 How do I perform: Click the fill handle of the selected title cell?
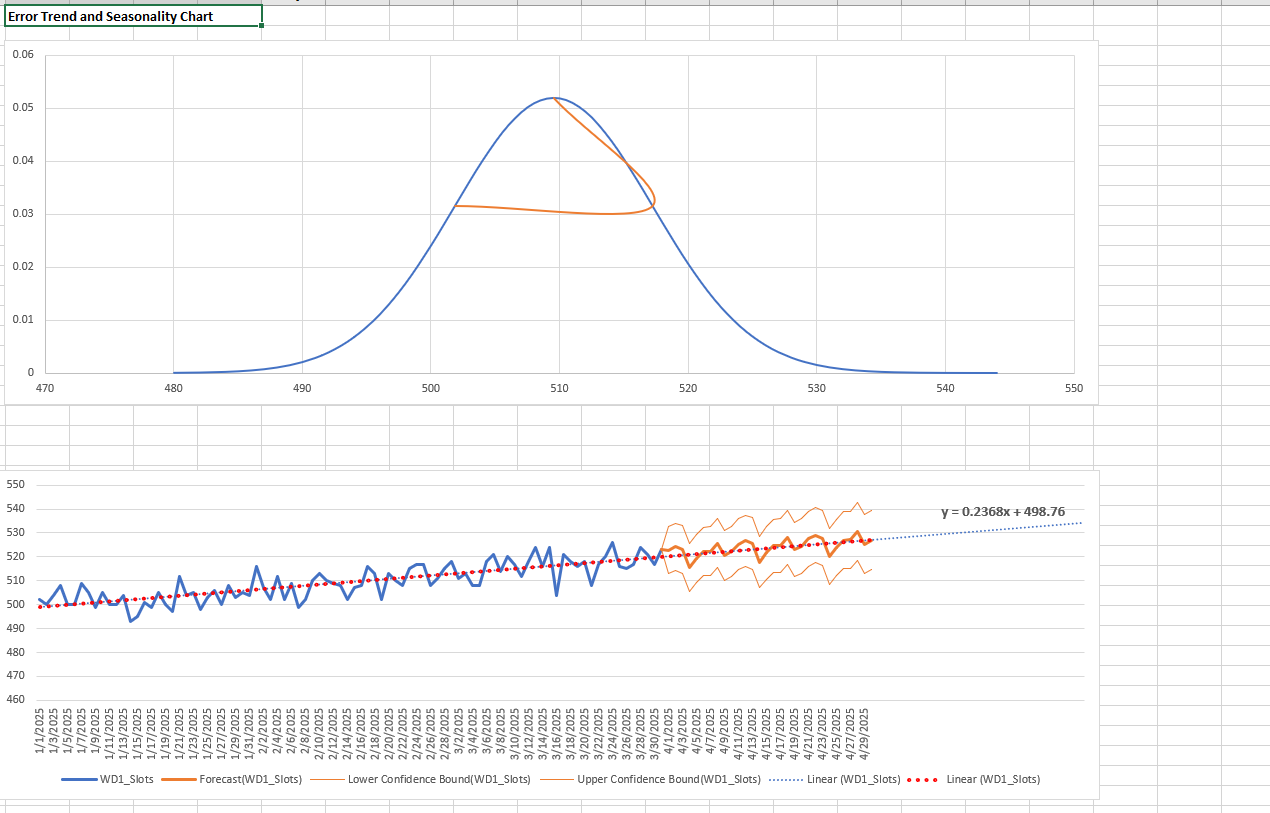pos(262,26)
